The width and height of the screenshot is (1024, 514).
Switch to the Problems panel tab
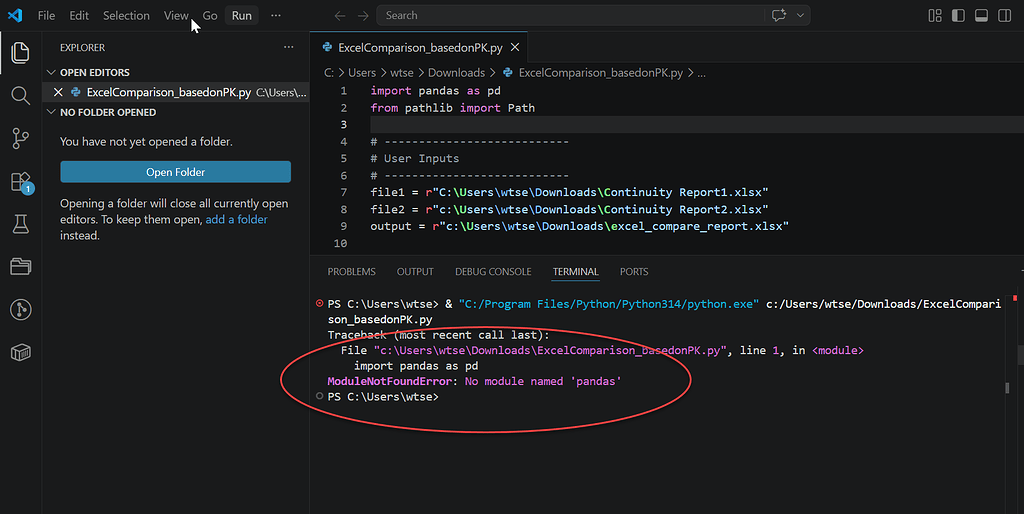tap(351, 272)
